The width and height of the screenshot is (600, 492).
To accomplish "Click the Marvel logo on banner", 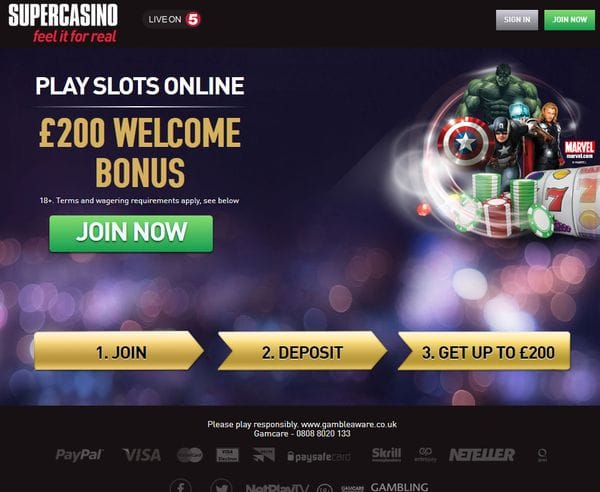I will tap(579, 150).
